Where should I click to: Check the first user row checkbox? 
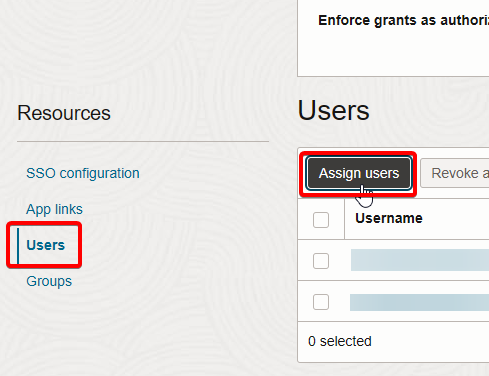321,261
